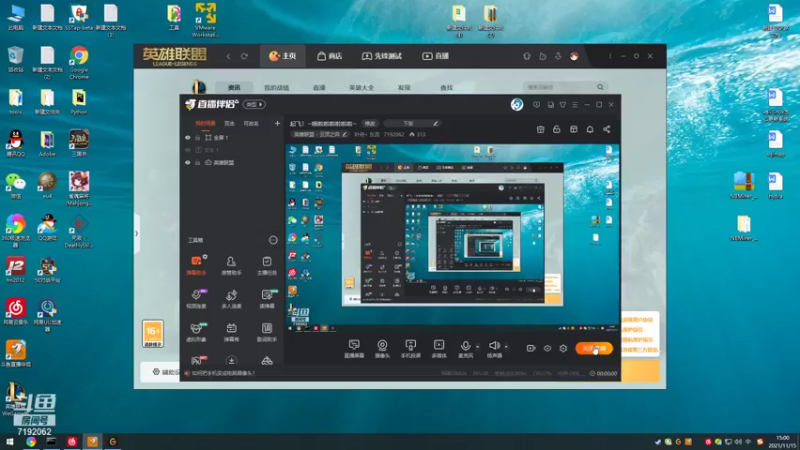Click the share icon in streaming toolbar
Screen dimensions: 800x450
tap(607, 130)
